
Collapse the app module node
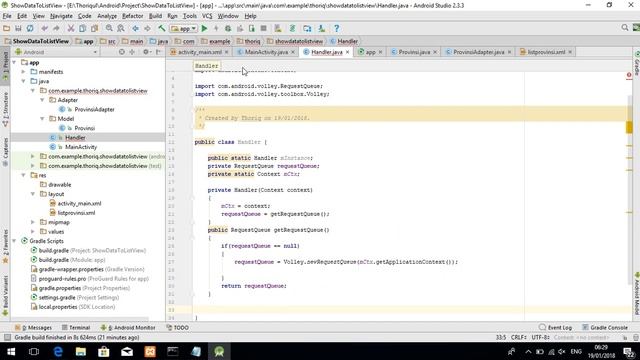pyautogui.click(x=15, y=62)
